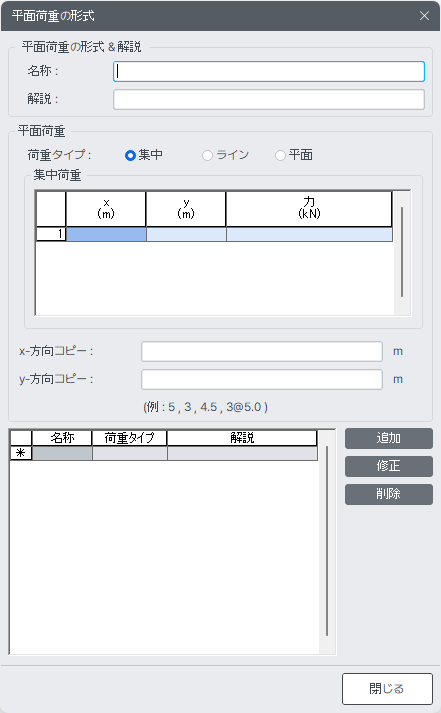Image resolution: width=441 pixels, height=713 pixels.
Task: Click the 追加 button
Action: coord(389,438)
